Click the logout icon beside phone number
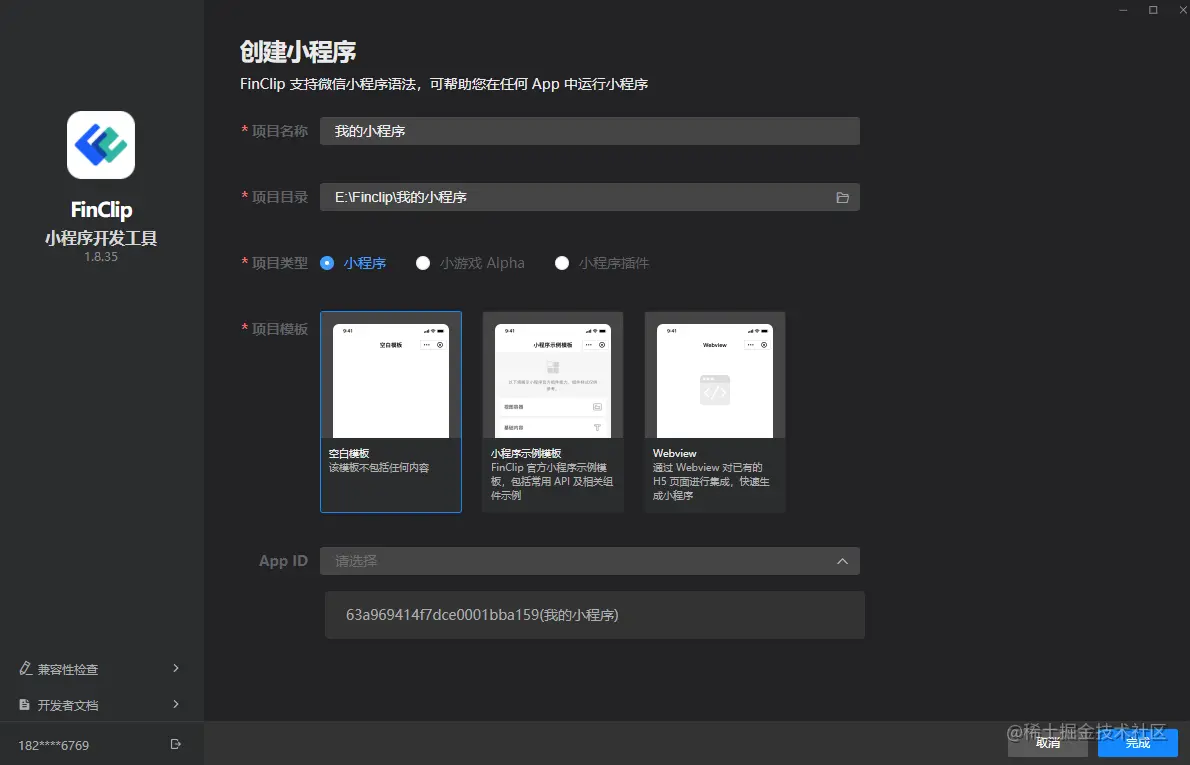 coord(175,745)
